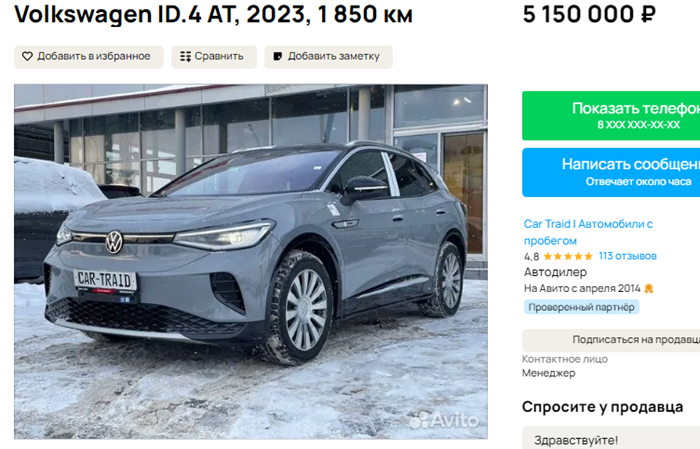700x449 pixels.
Task: Click the orange medal badge icon
Action: click(x=649, y=289)
